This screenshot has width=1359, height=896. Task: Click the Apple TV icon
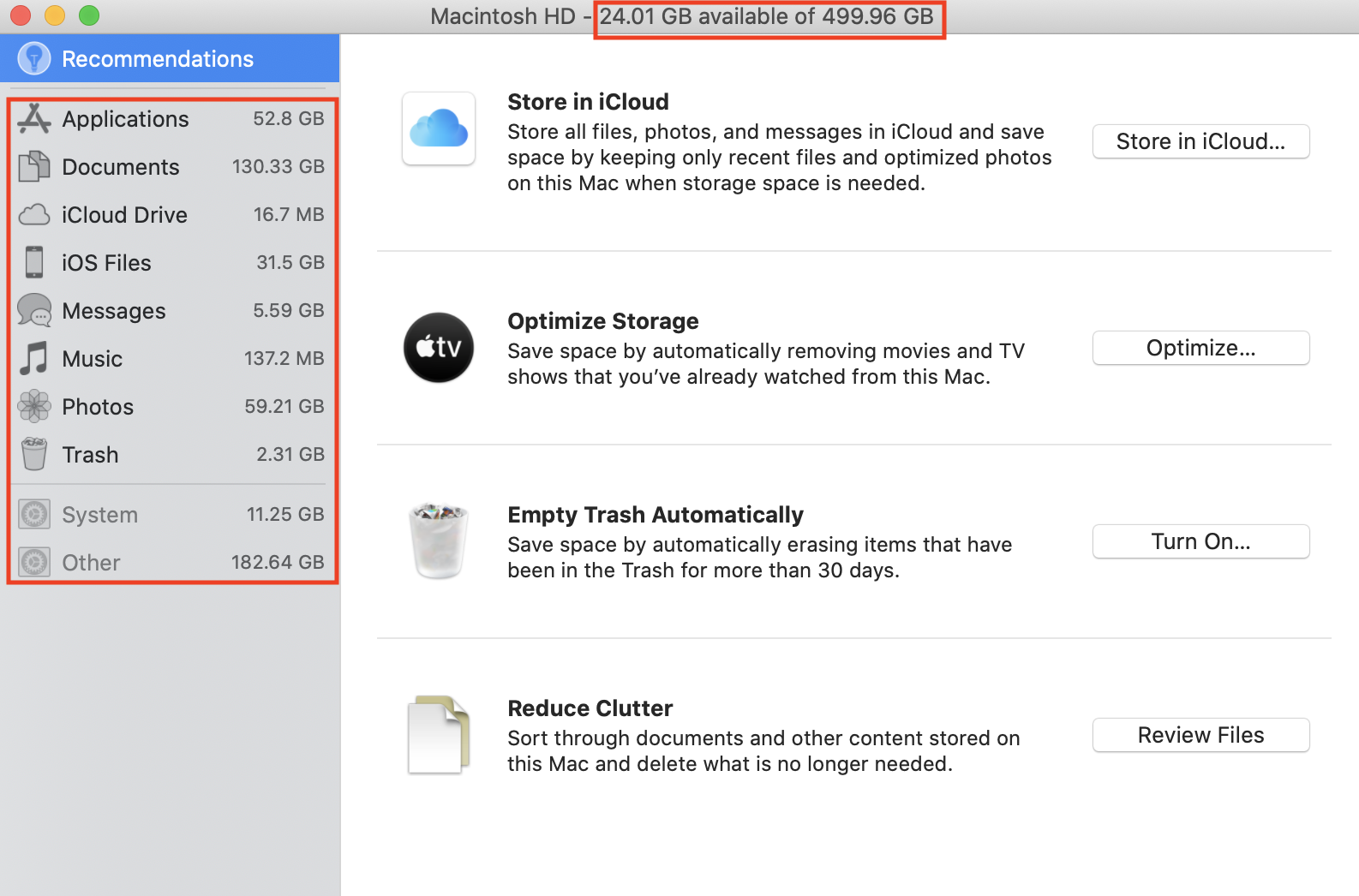tap(439, 347)
